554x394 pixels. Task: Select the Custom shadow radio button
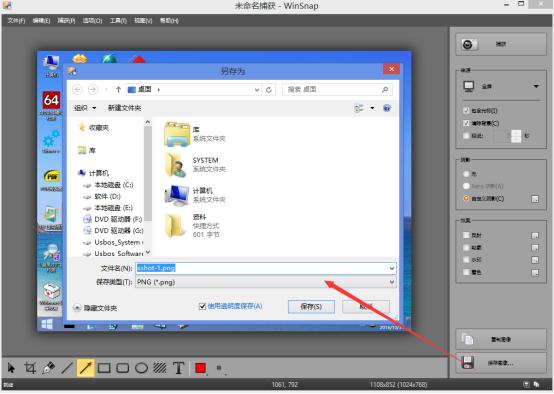point(466,199)
